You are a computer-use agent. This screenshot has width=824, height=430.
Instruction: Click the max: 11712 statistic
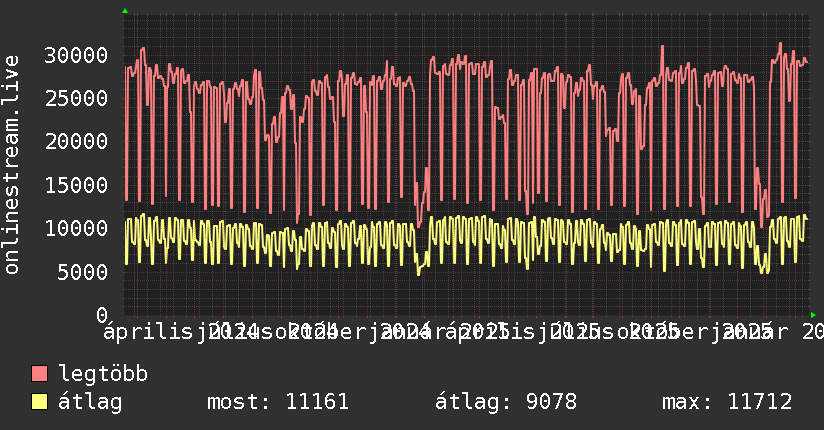(727, 402)
